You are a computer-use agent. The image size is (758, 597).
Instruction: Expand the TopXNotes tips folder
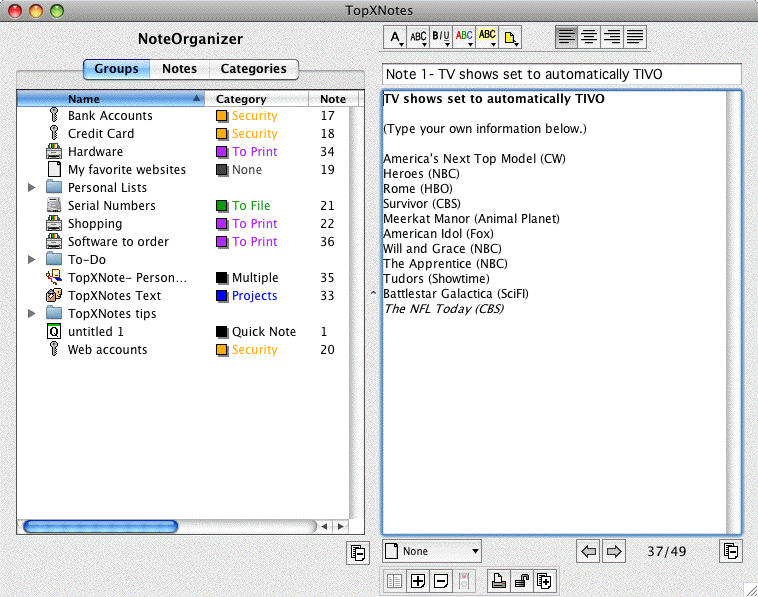tap(32, 314)
